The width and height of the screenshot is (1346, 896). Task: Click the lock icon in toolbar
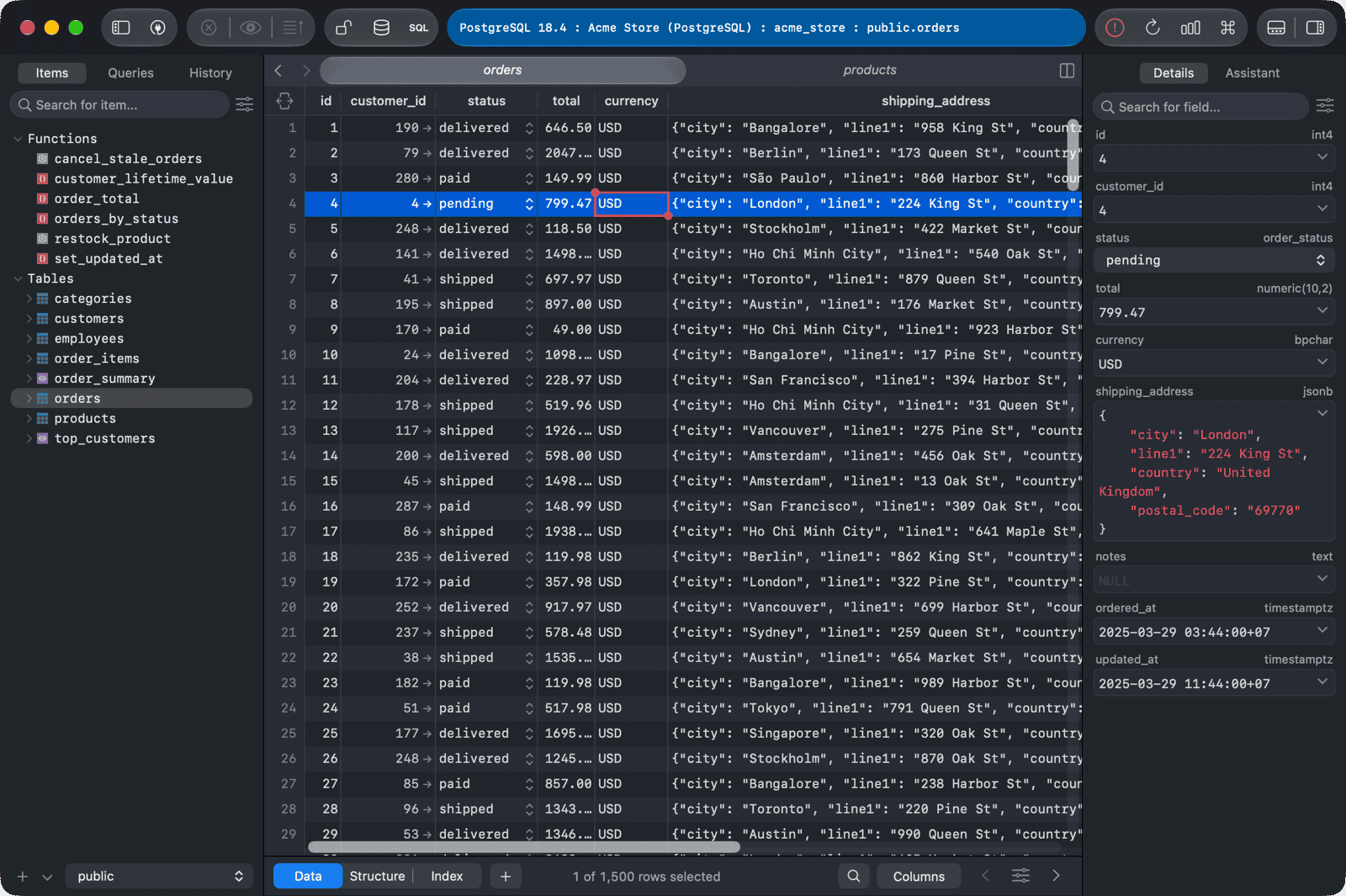(343, 28)
